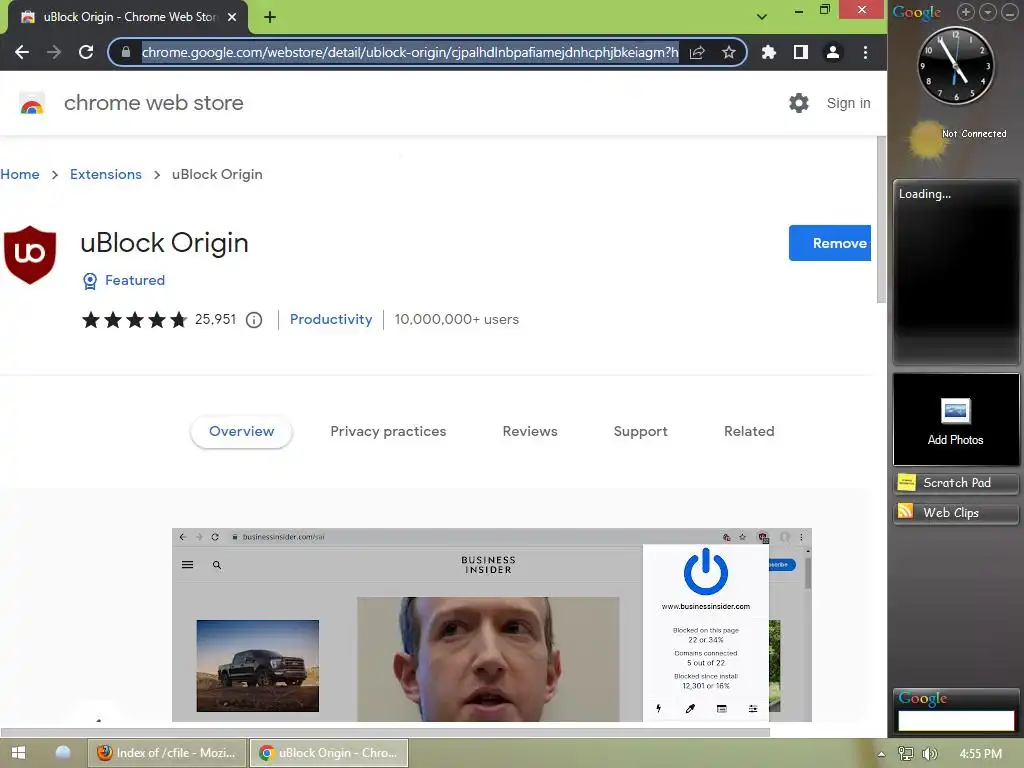Click the browser forward arrow
This screenshot has width=1024, height=768.
point(54,52)
